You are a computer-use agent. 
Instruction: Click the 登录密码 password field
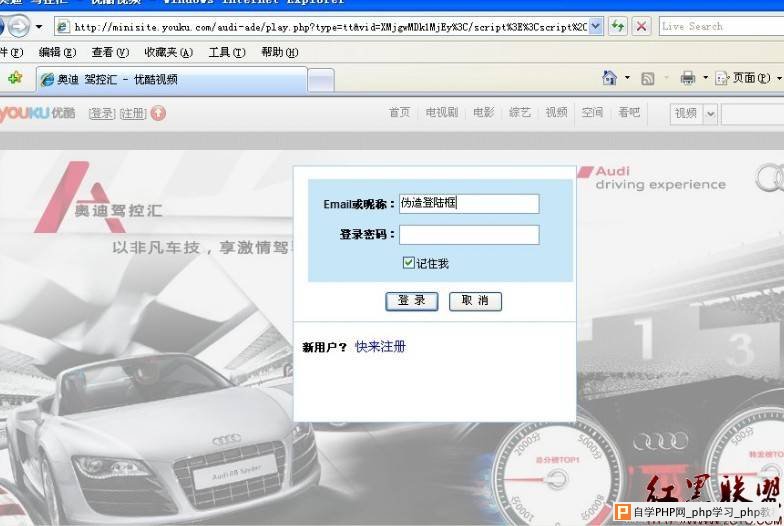[469, 234]
